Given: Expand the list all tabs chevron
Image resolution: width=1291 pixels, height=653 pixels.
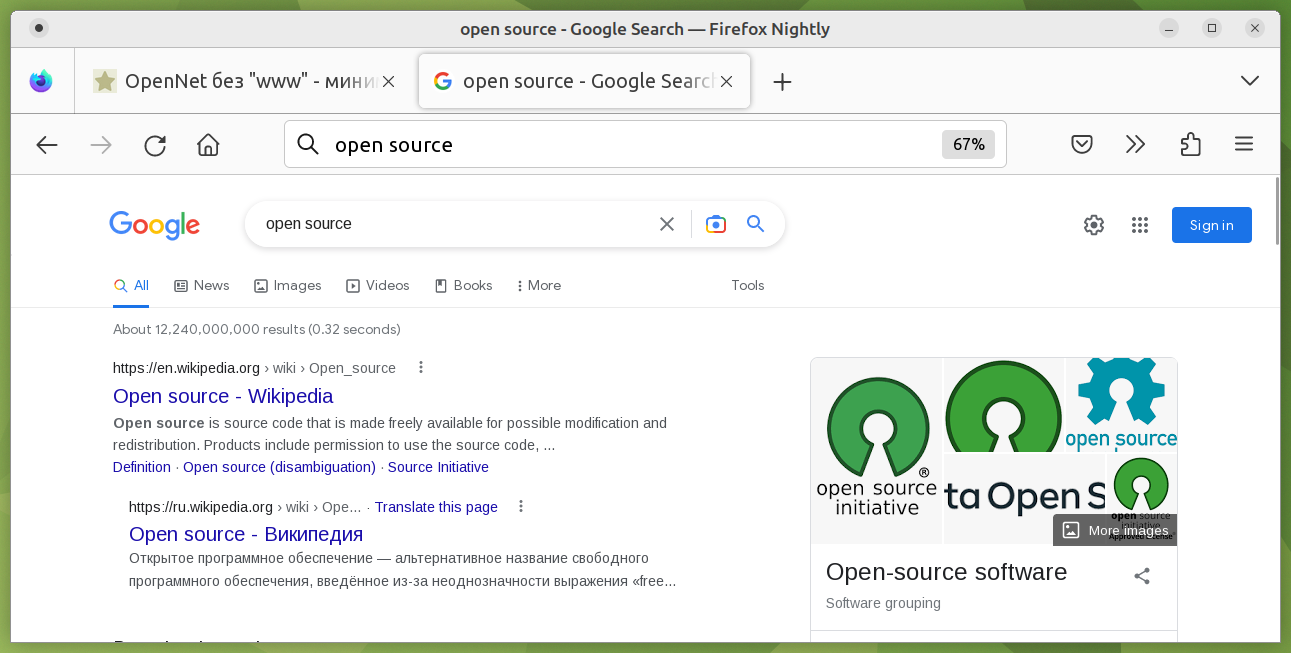Looking at the screenshot, I should coord(1249,81).
